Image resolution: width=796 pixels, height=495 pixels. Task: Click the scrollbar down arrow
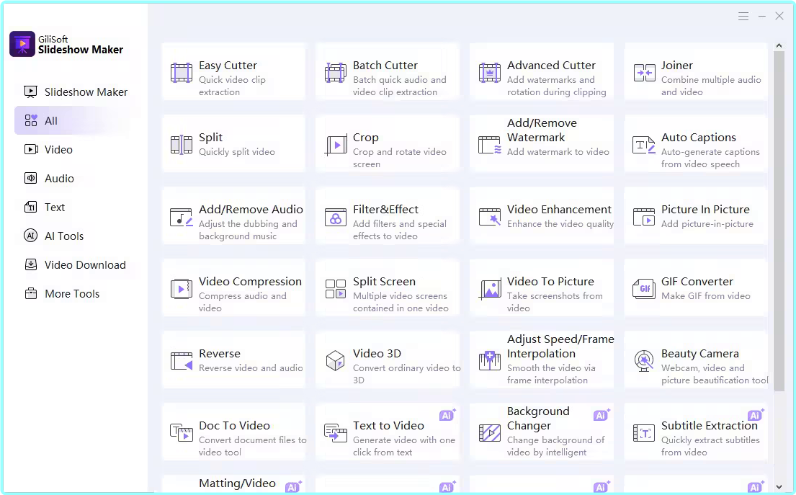pos(779,487)
